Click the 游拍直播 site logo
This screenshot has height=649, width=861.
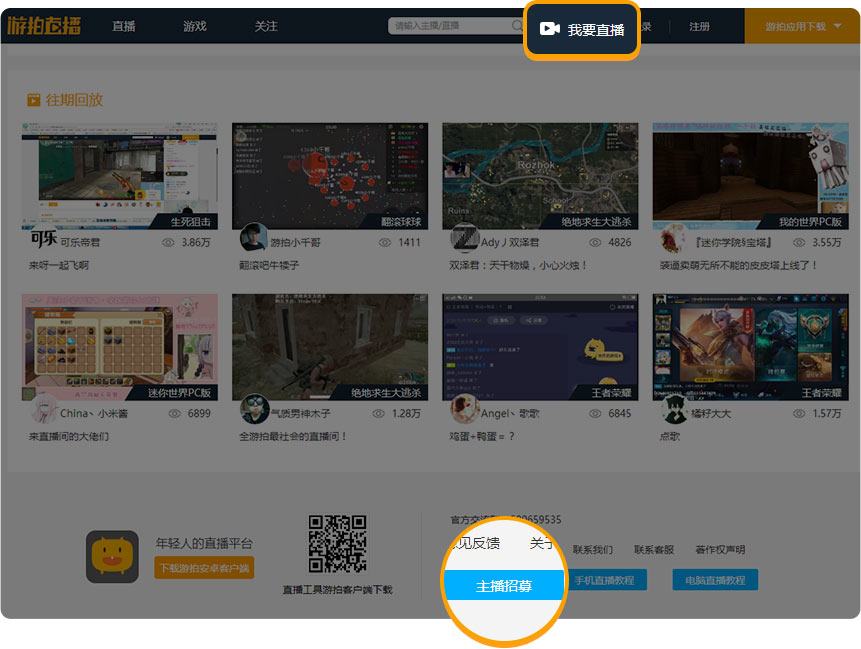click(45, 26)
